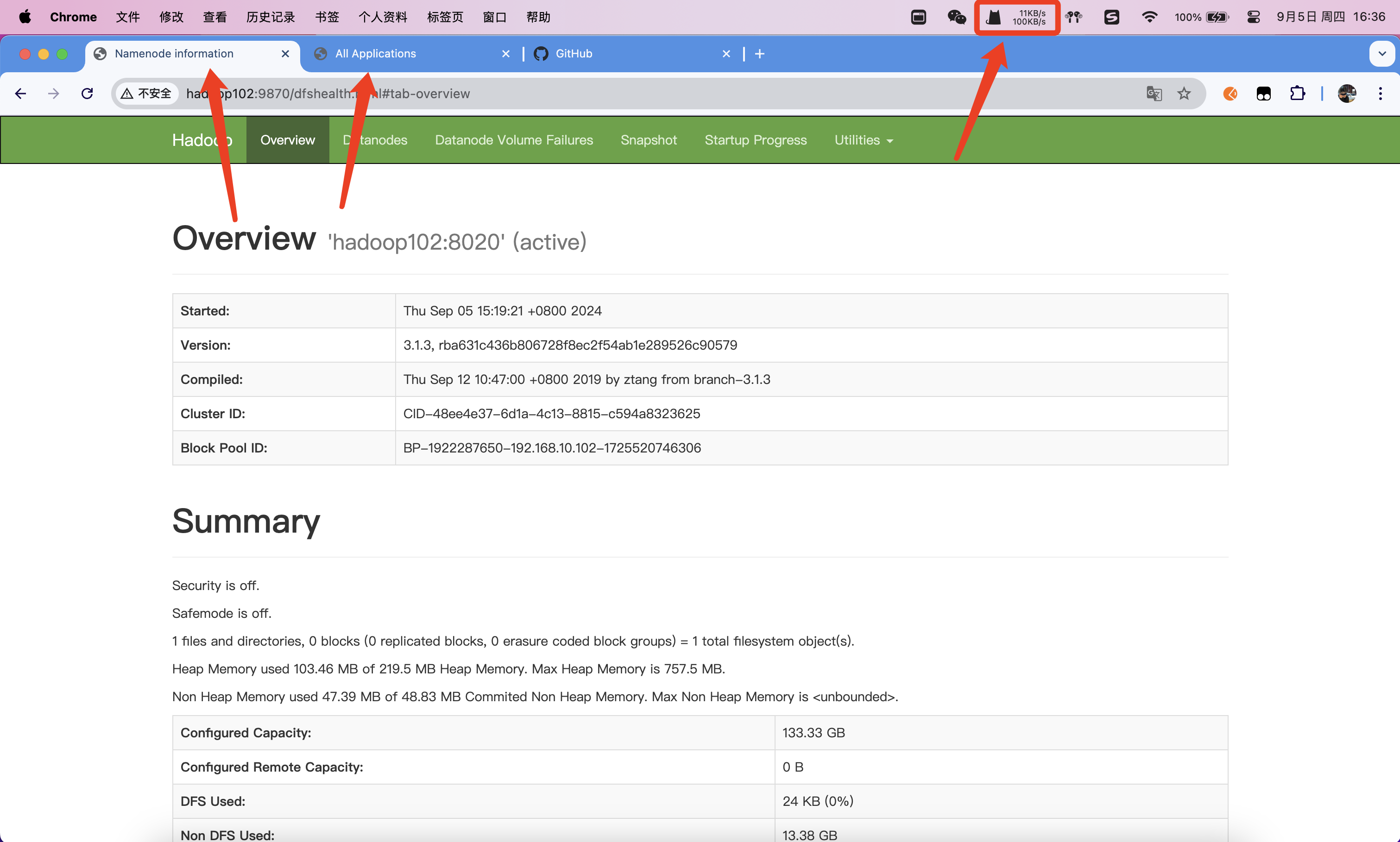The image size is (1400, 842).
Task: Open macOS Control Center toggles icon
Action: pos(1253,17)
